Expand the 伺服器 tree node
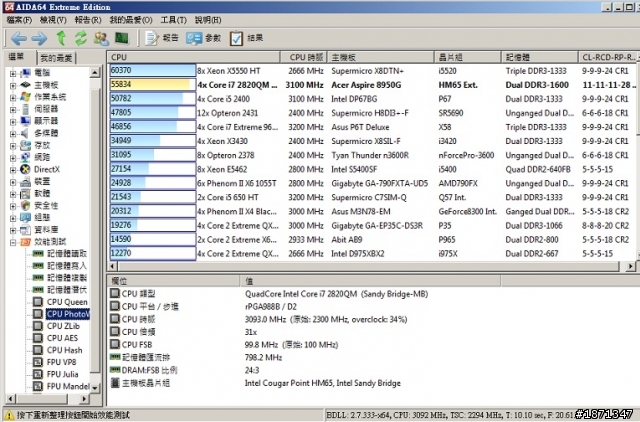Image resolution: width=640 pixels, height=422 pixels. pyautogui.click(x=13, y=110)
